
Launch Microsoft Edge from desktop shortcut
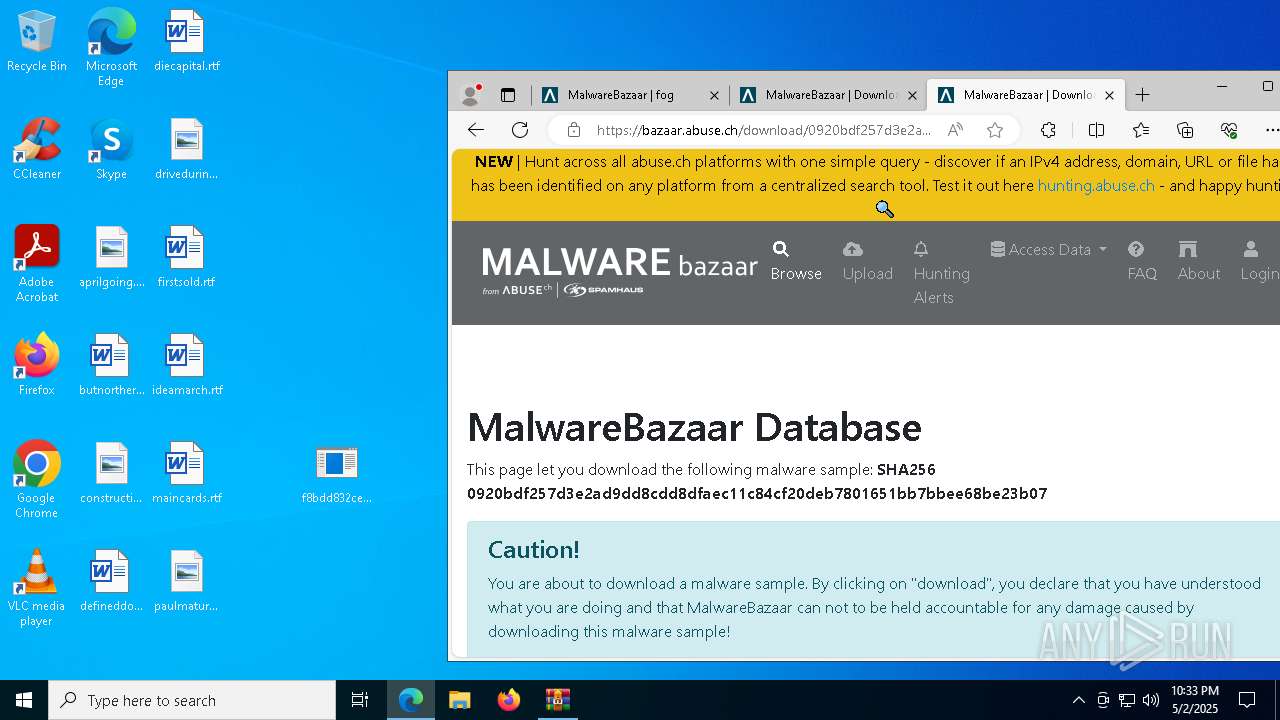(x=111, y=48)
